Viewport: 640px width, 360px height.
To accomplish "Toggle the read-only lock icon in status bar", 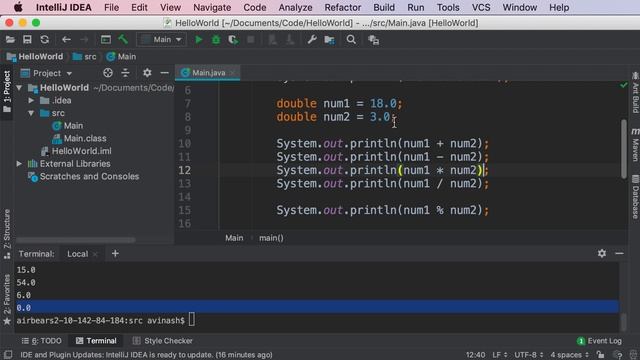I will (x=600, y=355).
